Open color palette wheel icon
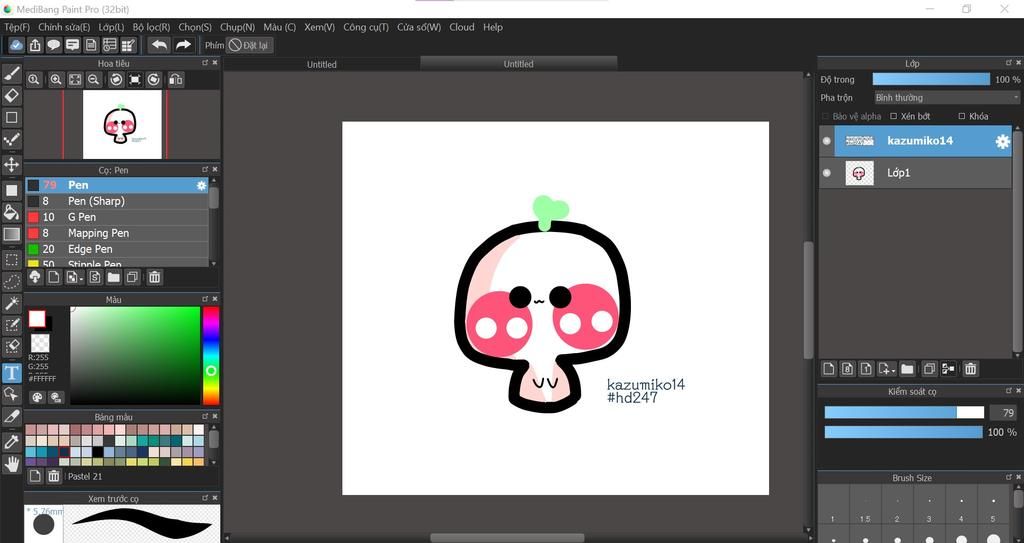 (x=37, y=397)
